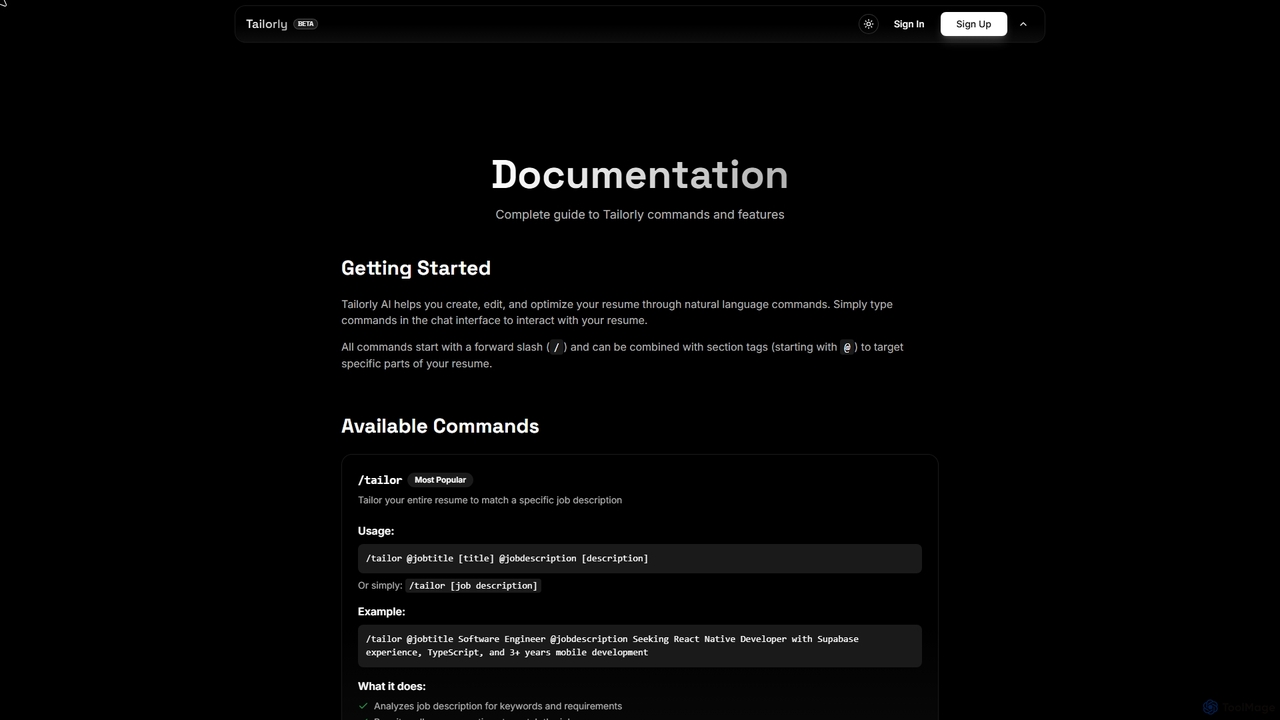
Task: Click the Sign In link
Action: point(909,24)
